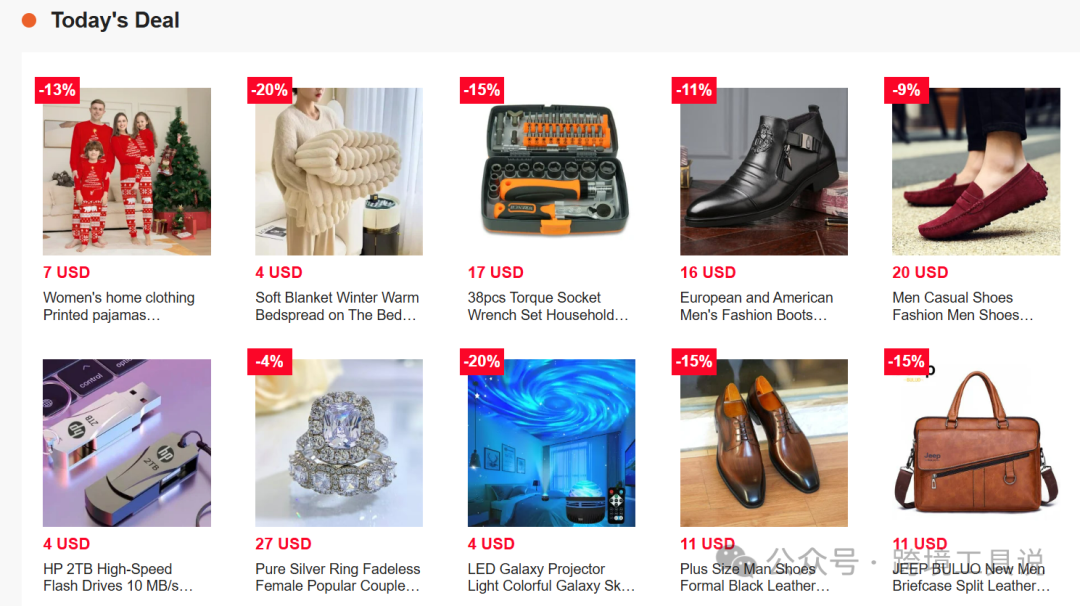Screen dimensions: 1080x606
Task: Open the LED galaxy projector image
Action: pyautogui.click(x=551, y=443)
